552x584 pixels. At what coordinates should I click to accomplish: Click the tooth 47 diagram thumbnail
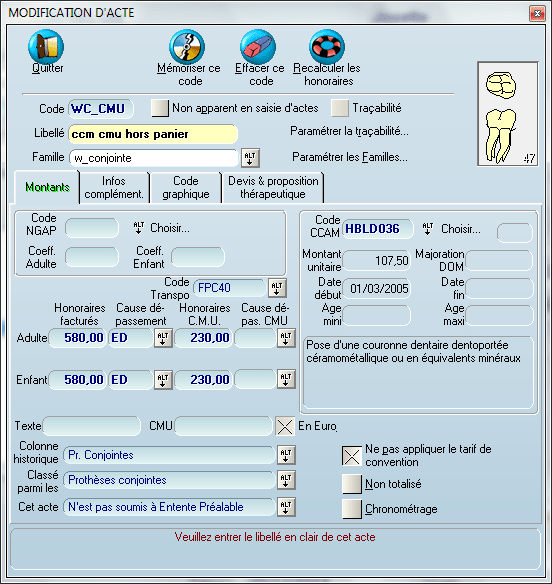[x=508, y=114]
